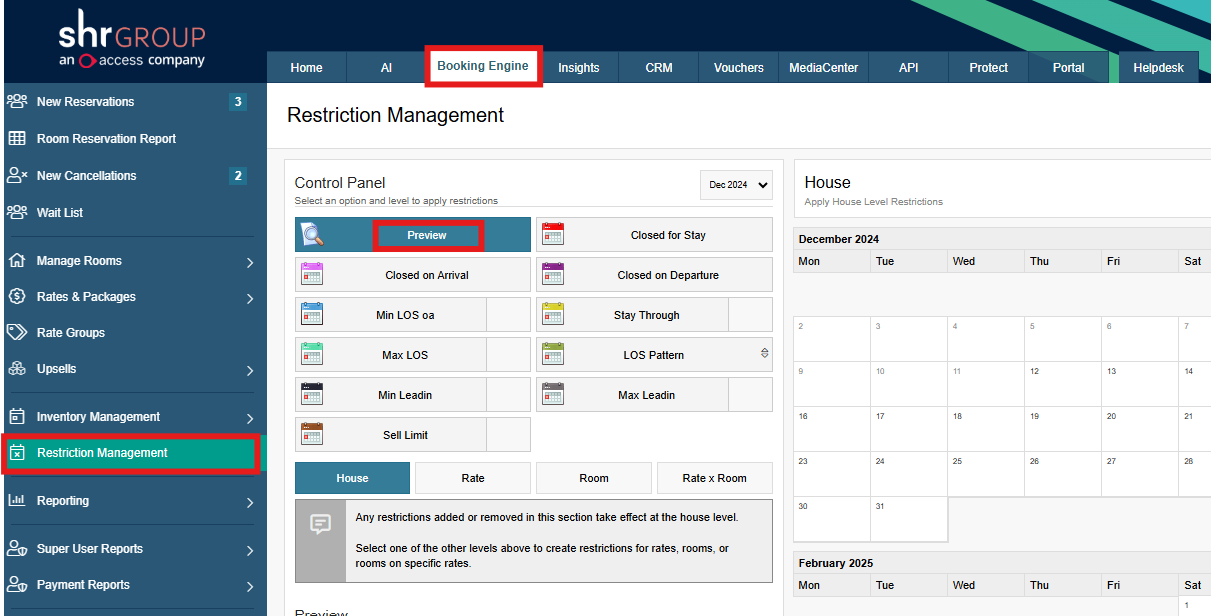Click the Preview magnifier icon
Screen dimensions: 1211x616
point(313,235)
